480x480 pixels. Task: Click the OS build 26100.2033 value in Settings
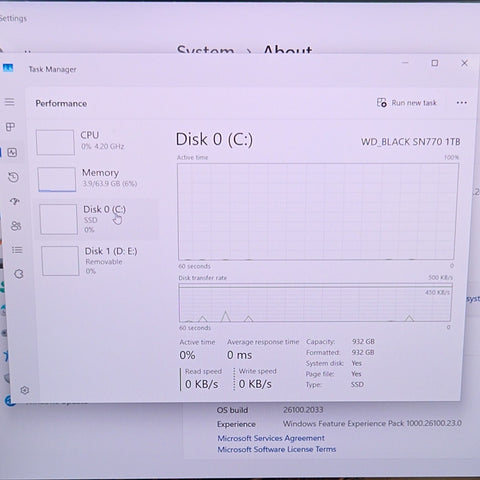click(x=303, y=410)
